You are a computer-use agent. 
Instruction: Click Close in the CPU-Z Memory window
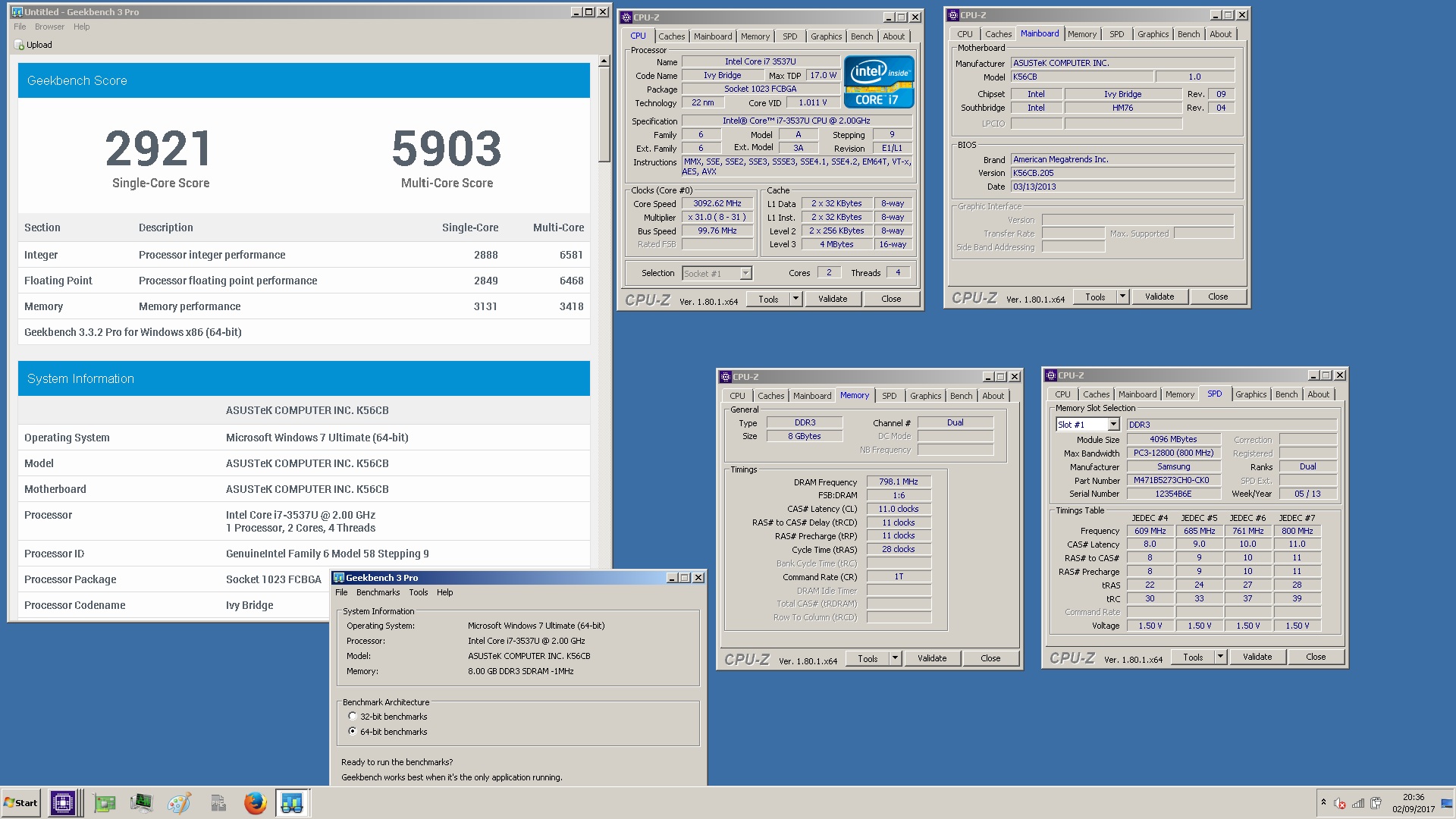pyautogui.click(x=990, y=659)
